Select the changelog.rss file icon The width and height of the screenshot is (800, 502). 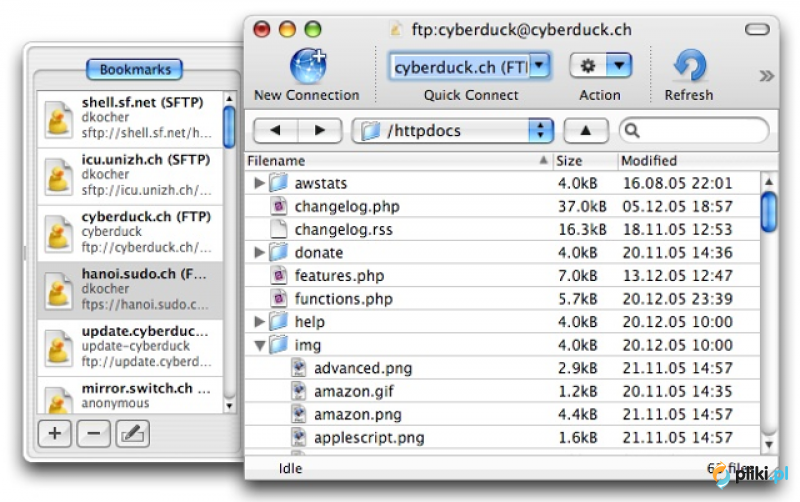tap(279, 229)
